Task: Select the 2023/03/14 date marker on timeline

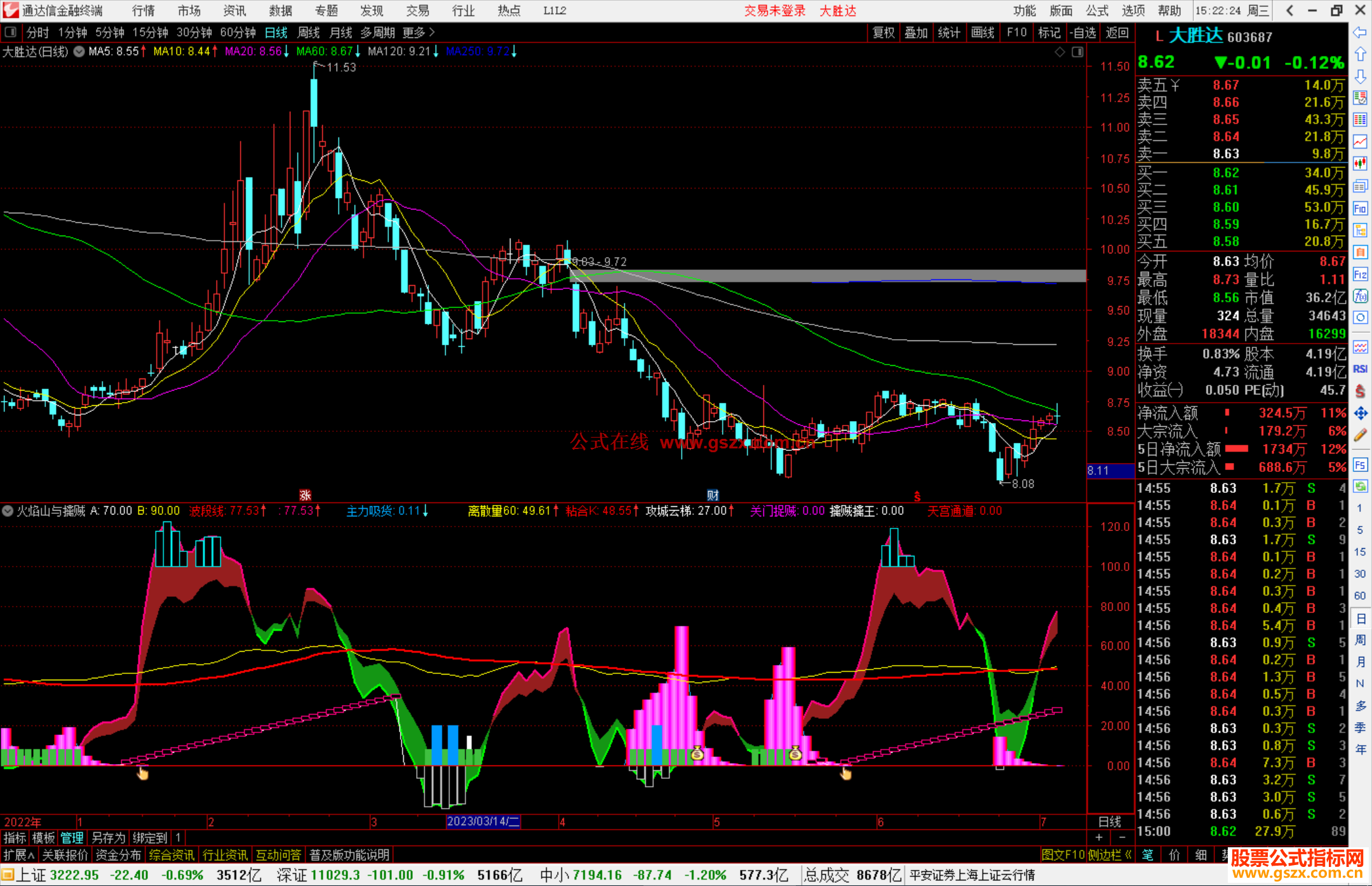Action: coord(483,821)
